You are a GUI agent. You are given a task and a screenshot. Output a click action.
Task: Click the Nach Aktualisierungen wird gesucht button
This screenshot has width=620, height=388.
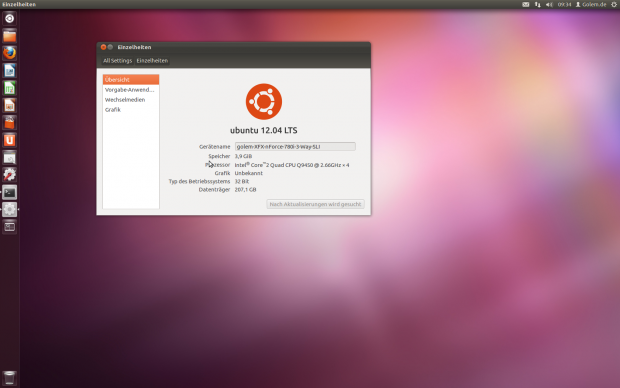pyautogui.click(x=315, y=204)
